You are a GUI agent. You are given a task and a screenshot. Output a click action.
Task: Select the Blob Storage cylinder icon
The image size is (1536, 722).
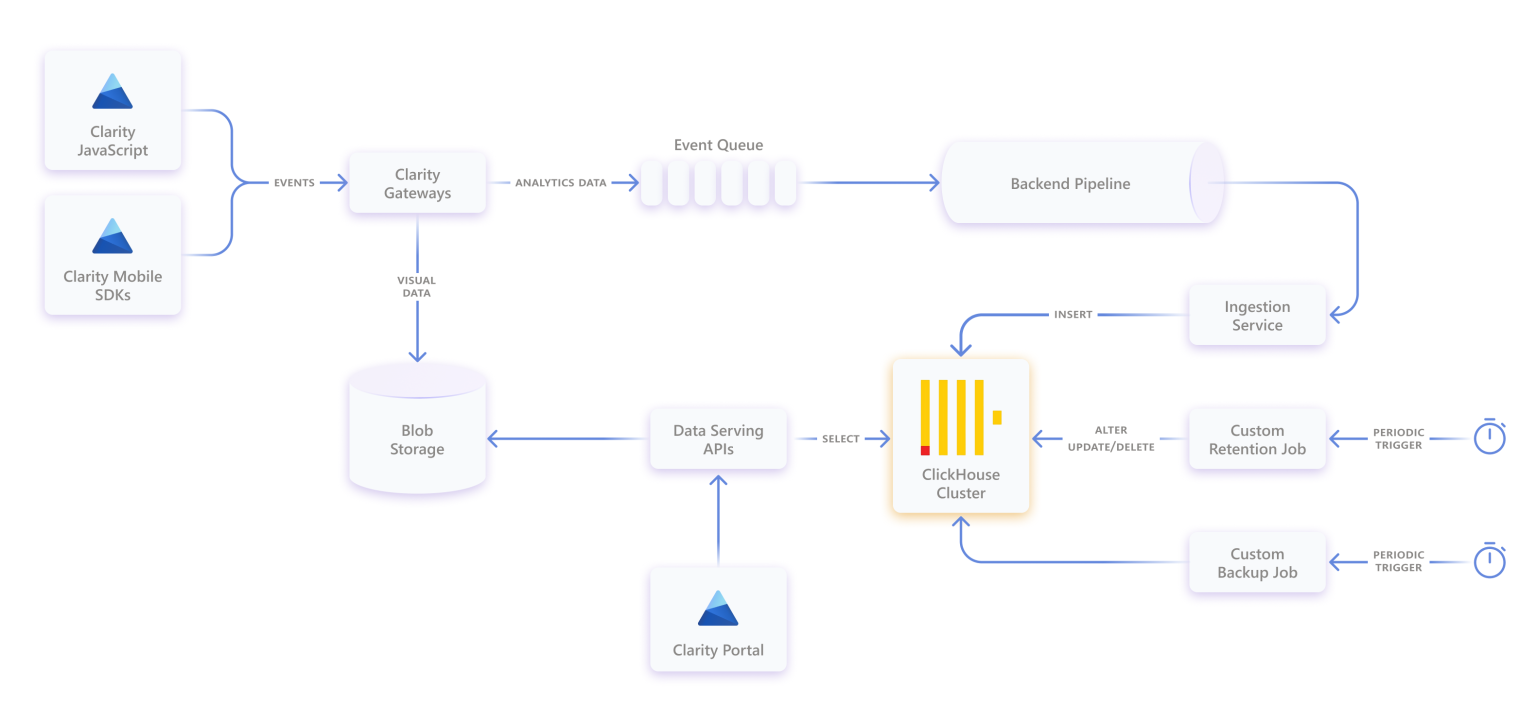417,430
